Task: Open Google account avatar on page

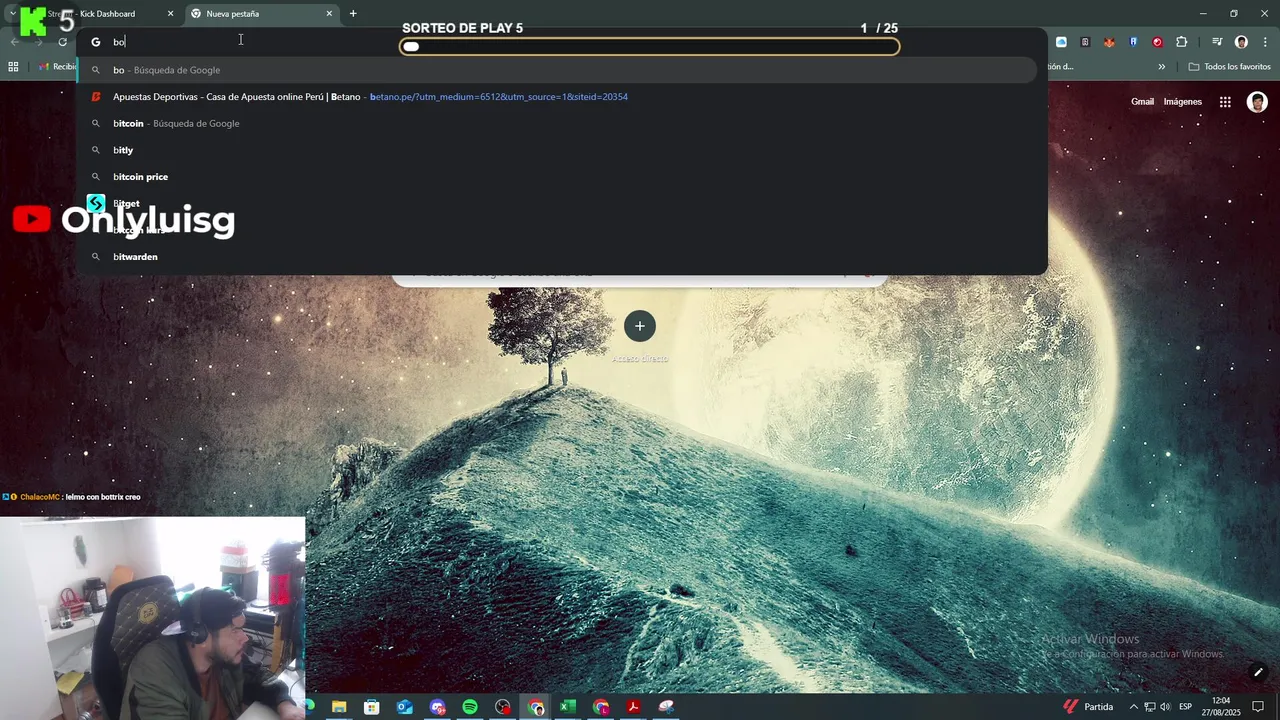Action: 1257,102
